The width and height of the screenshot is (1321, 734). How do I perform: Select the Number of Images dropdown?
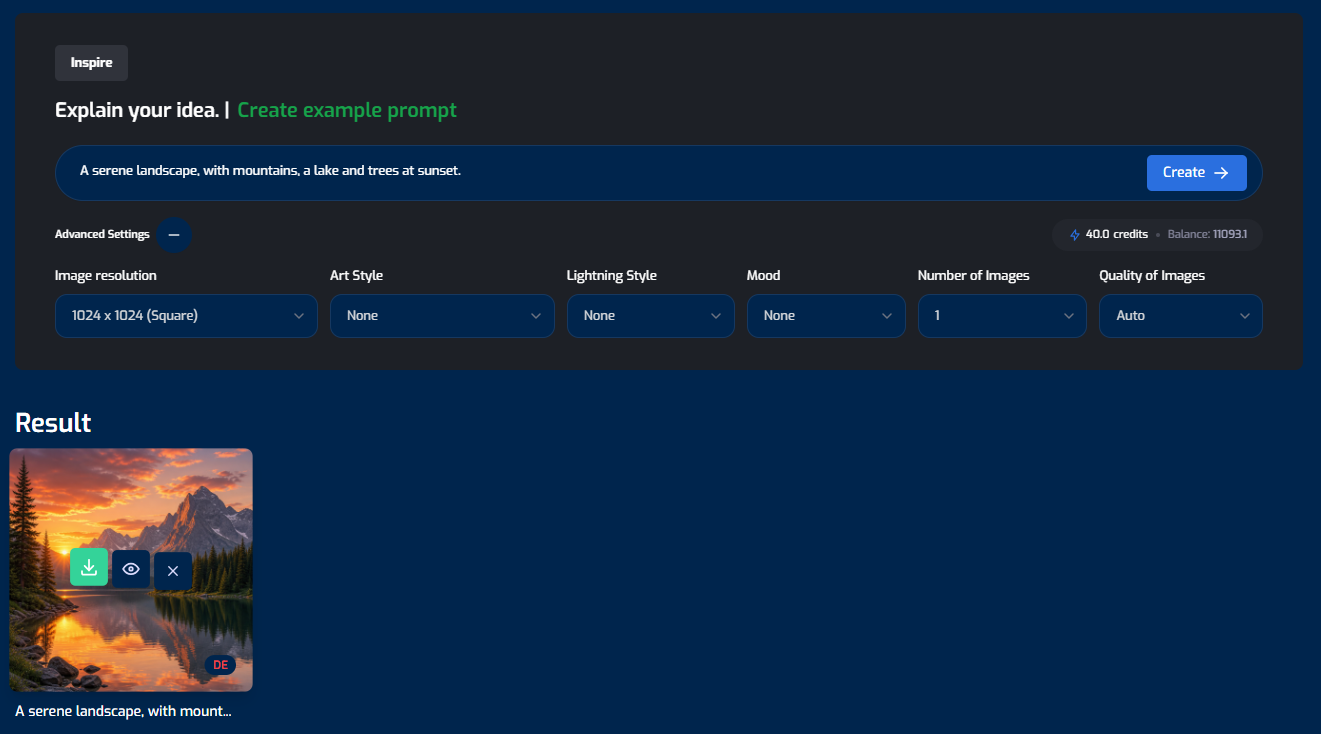pyautogui.click(x=1002, y=316)
